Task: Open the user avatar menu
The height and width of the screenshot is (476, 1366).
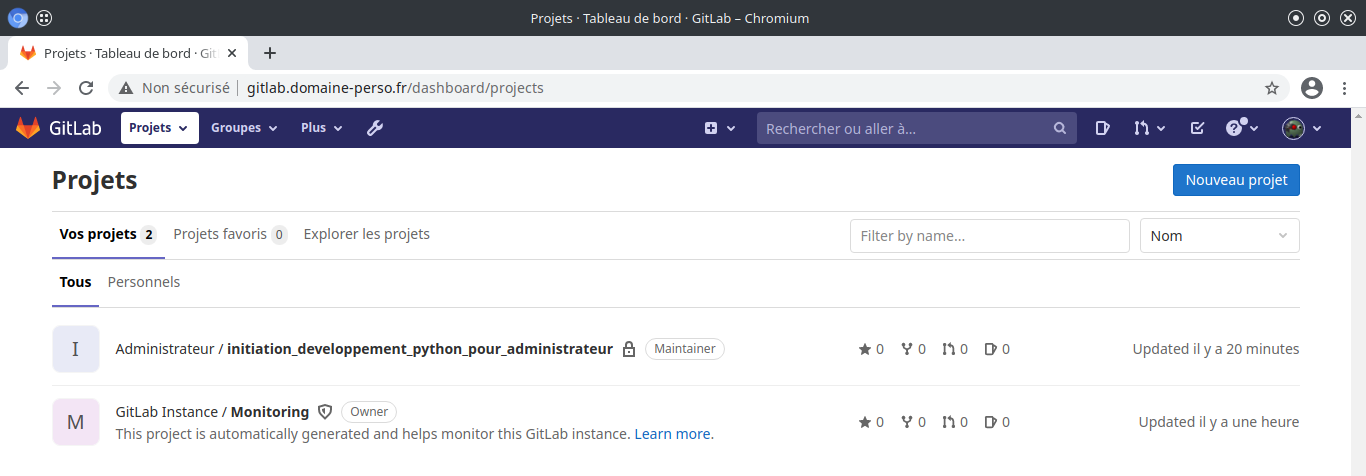Action: point(1302,128)
